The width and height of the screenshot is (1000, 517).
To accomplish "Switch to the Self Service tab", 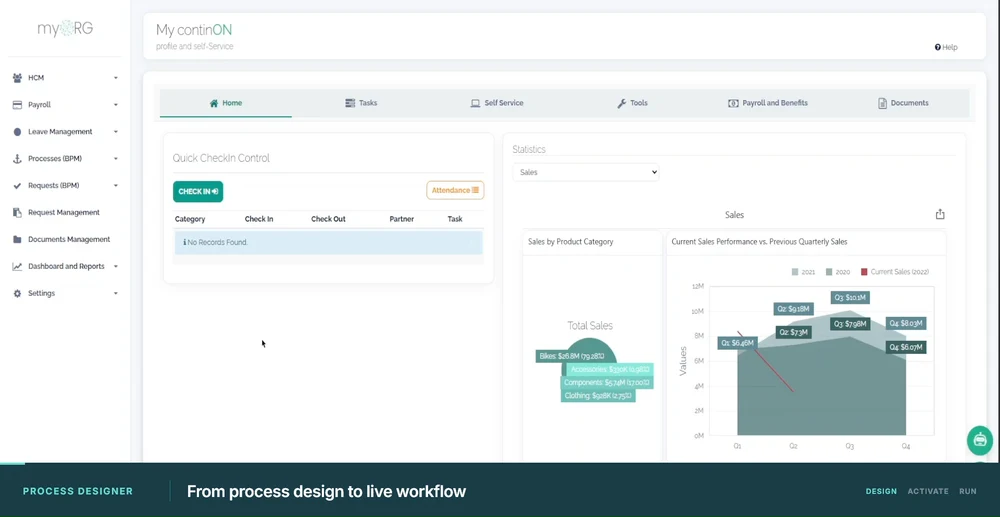I will [x=497, y=103].
